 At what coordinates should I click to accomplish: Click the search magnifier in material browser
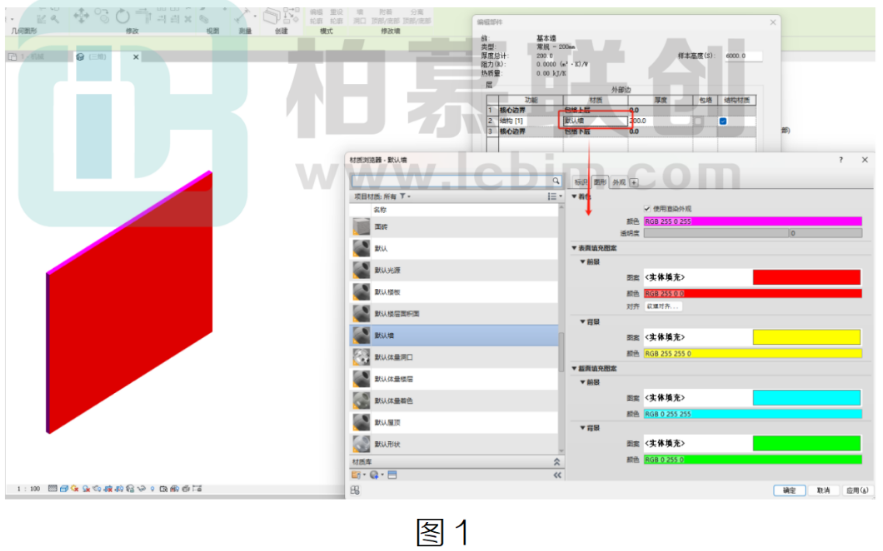555,181
